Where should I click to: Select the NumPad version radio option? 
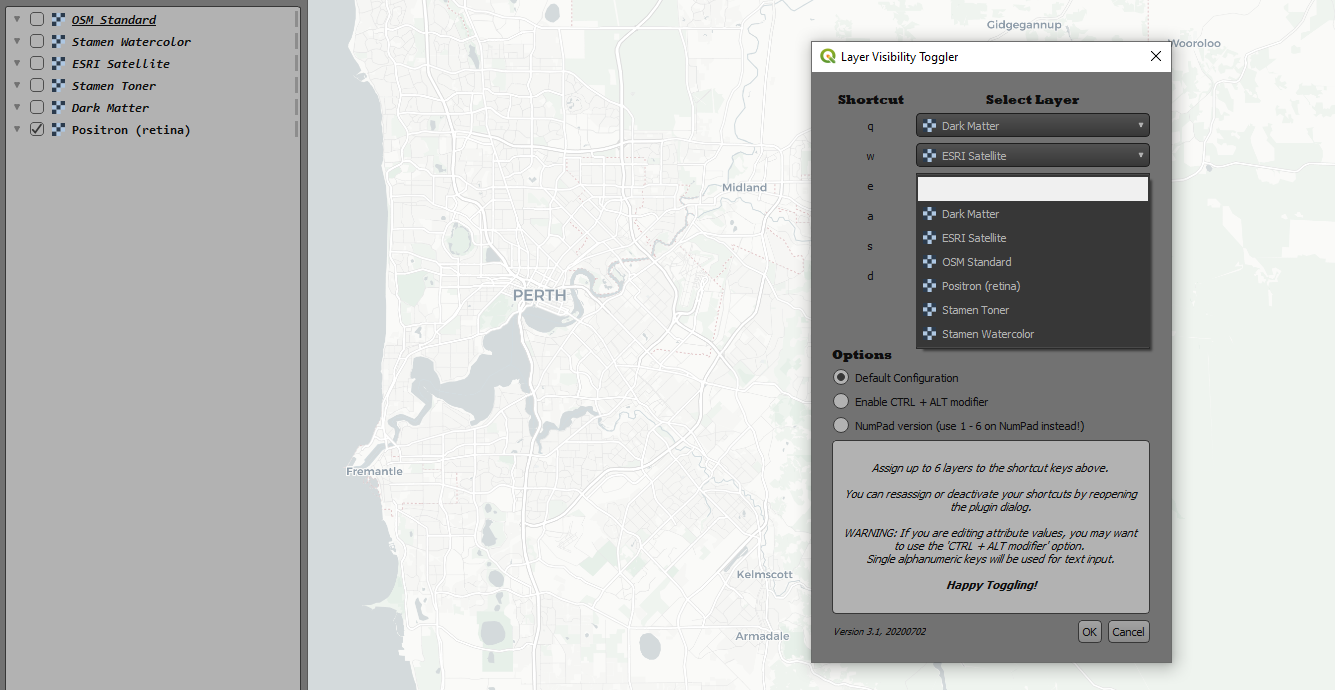coord(841,424)
